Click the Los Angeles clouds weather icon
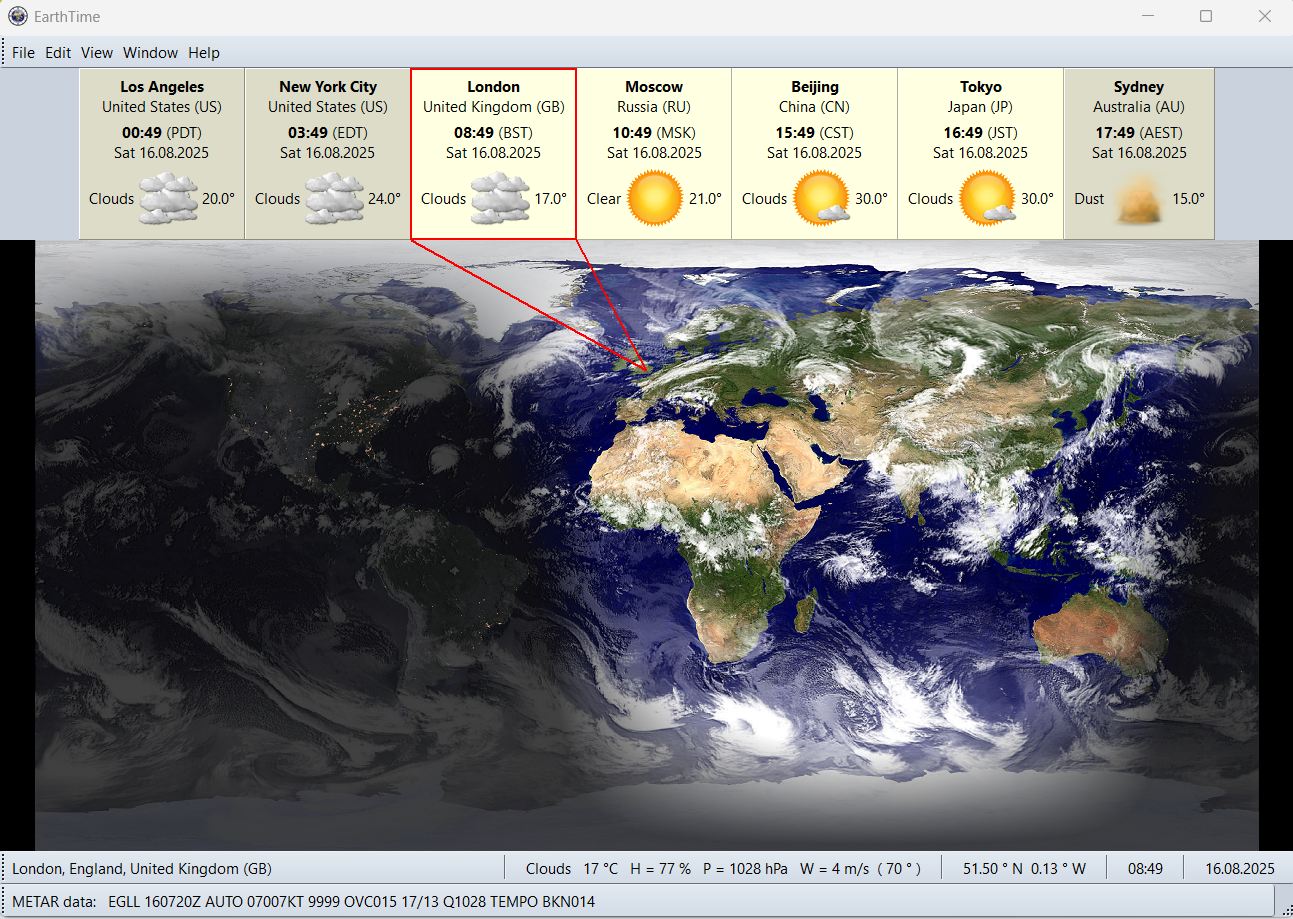Viewport: 1293px width, 919px height. pyautogui.click(x=168, y=198)
